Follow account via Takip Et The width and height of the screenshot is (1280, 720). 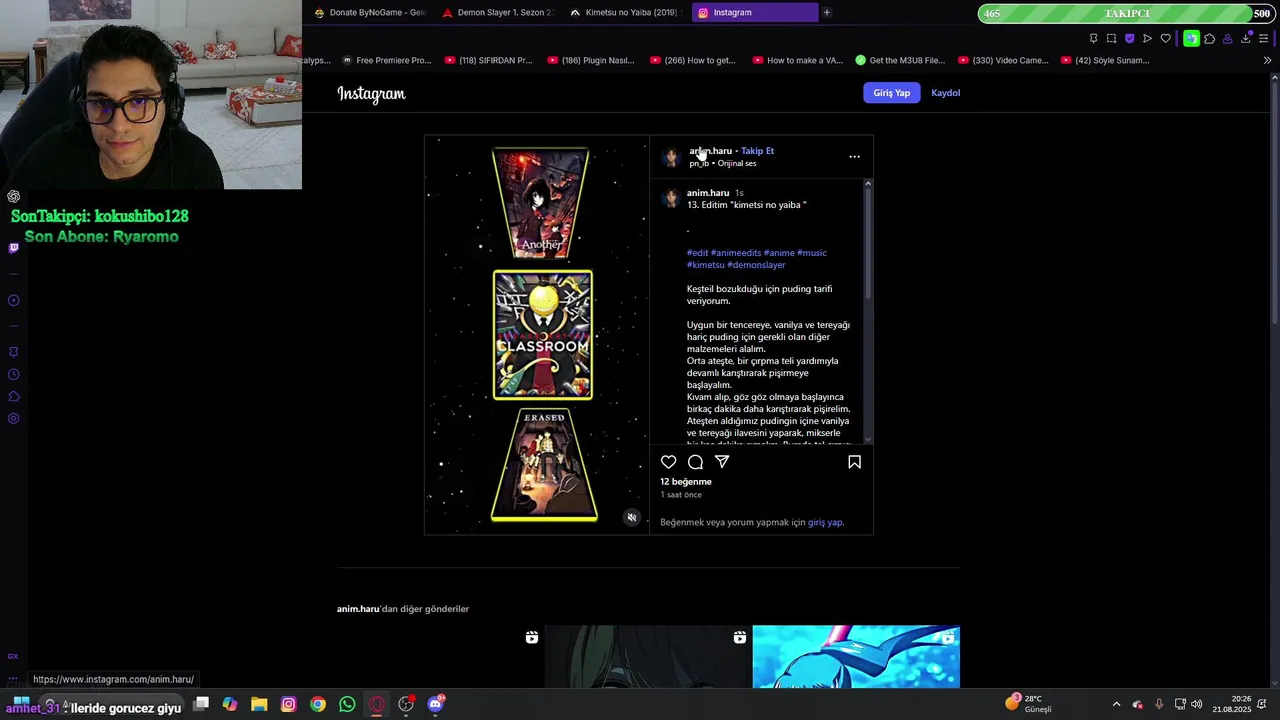click(x=757, y=151)
